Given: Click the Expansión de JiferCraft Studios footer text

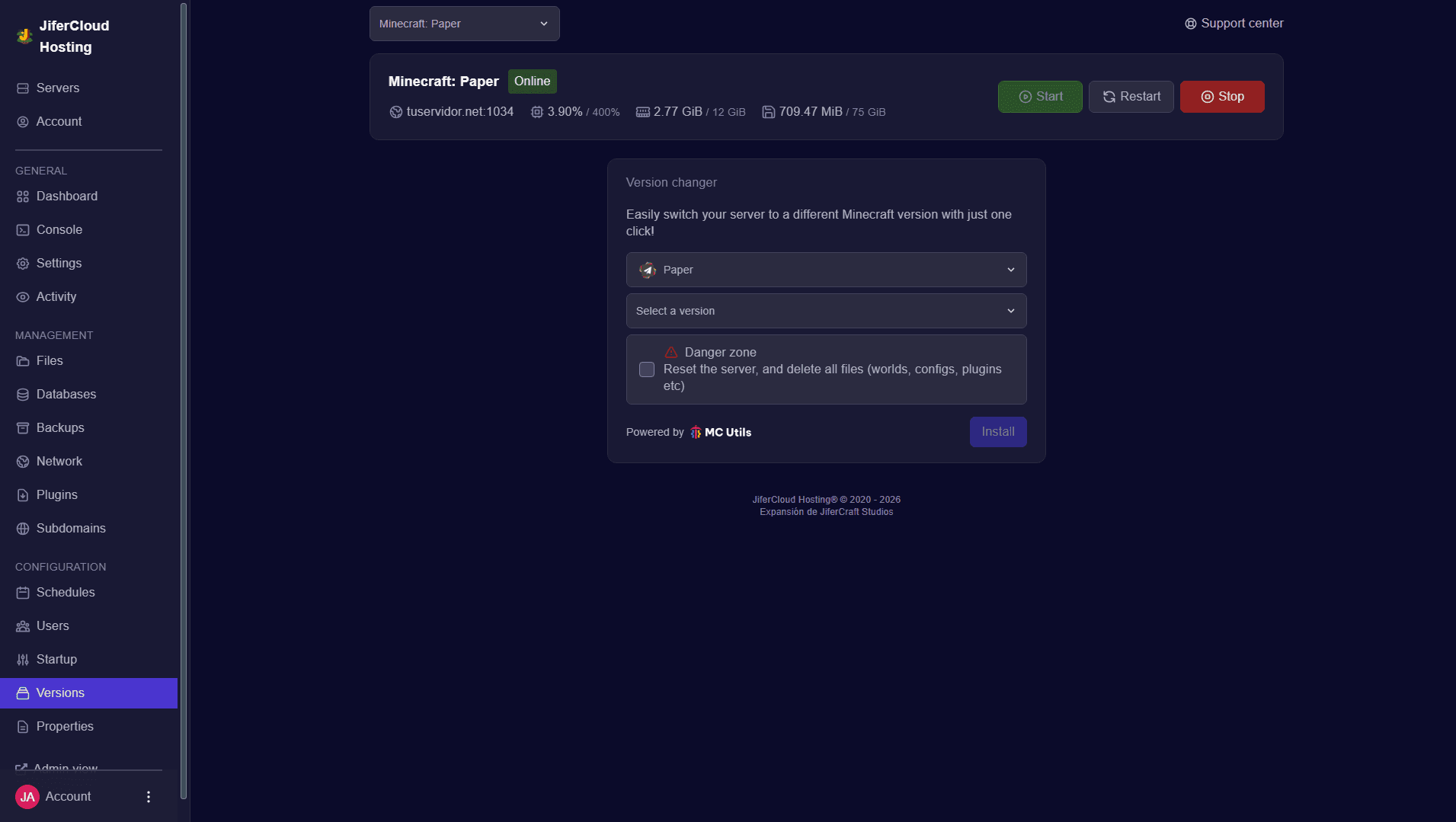Looking at the screenshot, I should (x=827, y=512).
